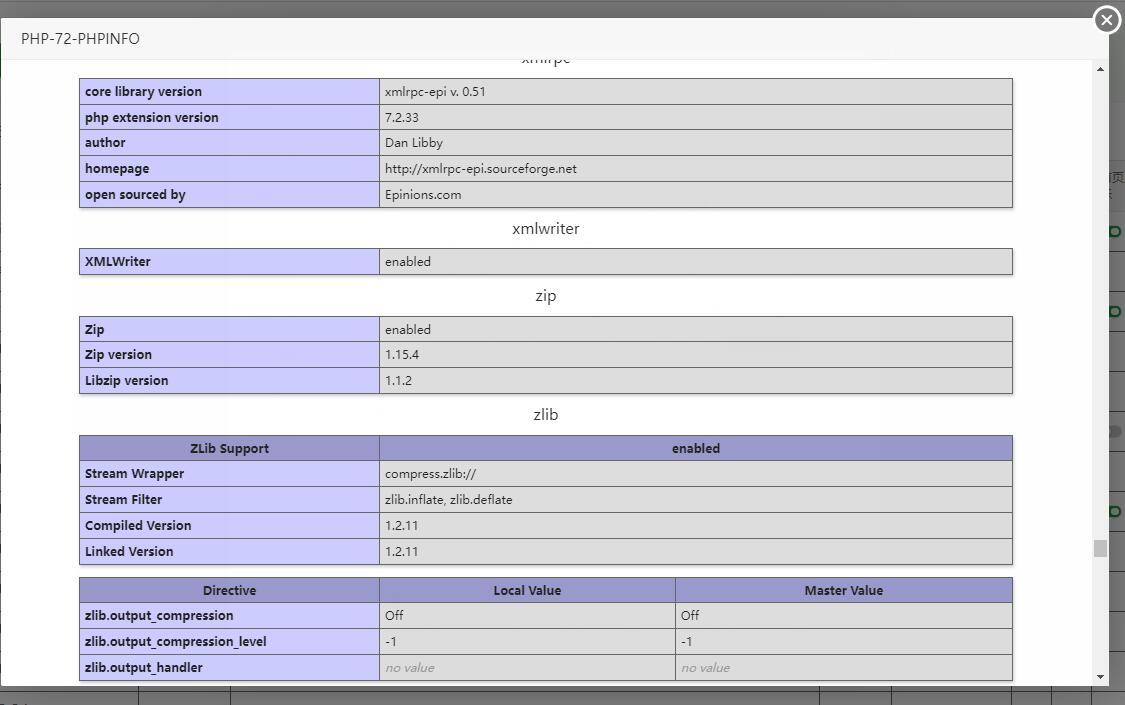This screenshot has width=1125, height=705.
Task: Select the xmlwriter section heading
Action: pyautogui.click(x=546, y=229)
